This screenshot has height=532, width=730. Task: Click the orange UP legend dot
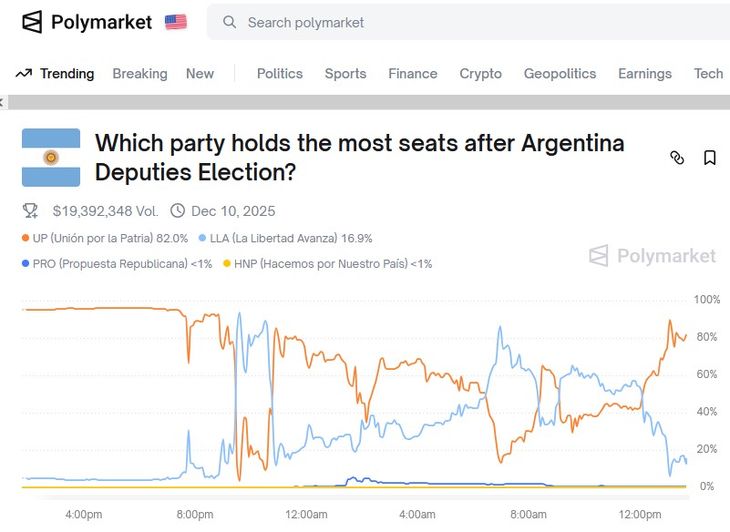click(25, 239)
